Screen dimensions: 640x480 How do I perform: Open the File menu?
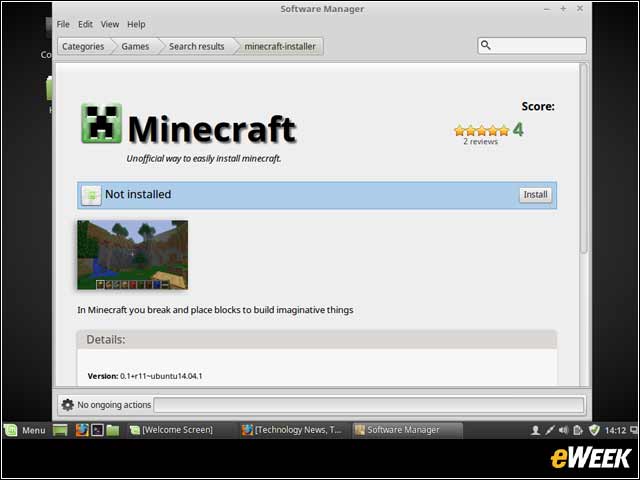(x=63, y=24)
